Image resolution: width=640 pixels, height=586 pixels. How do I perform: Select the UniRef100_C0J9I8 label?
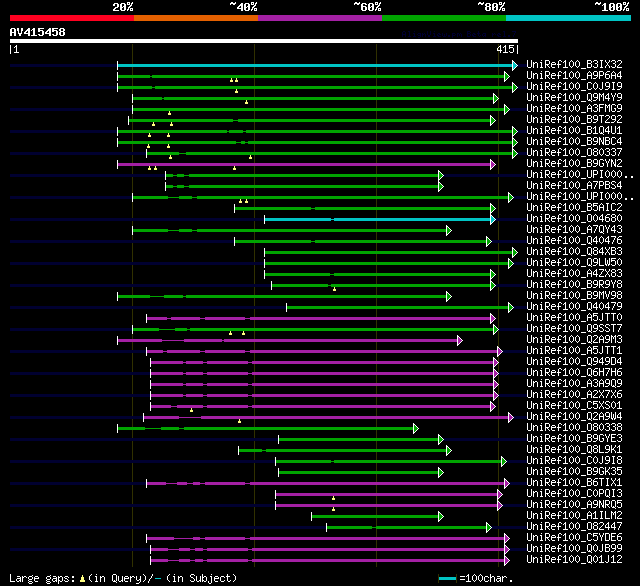click(574, 461)
